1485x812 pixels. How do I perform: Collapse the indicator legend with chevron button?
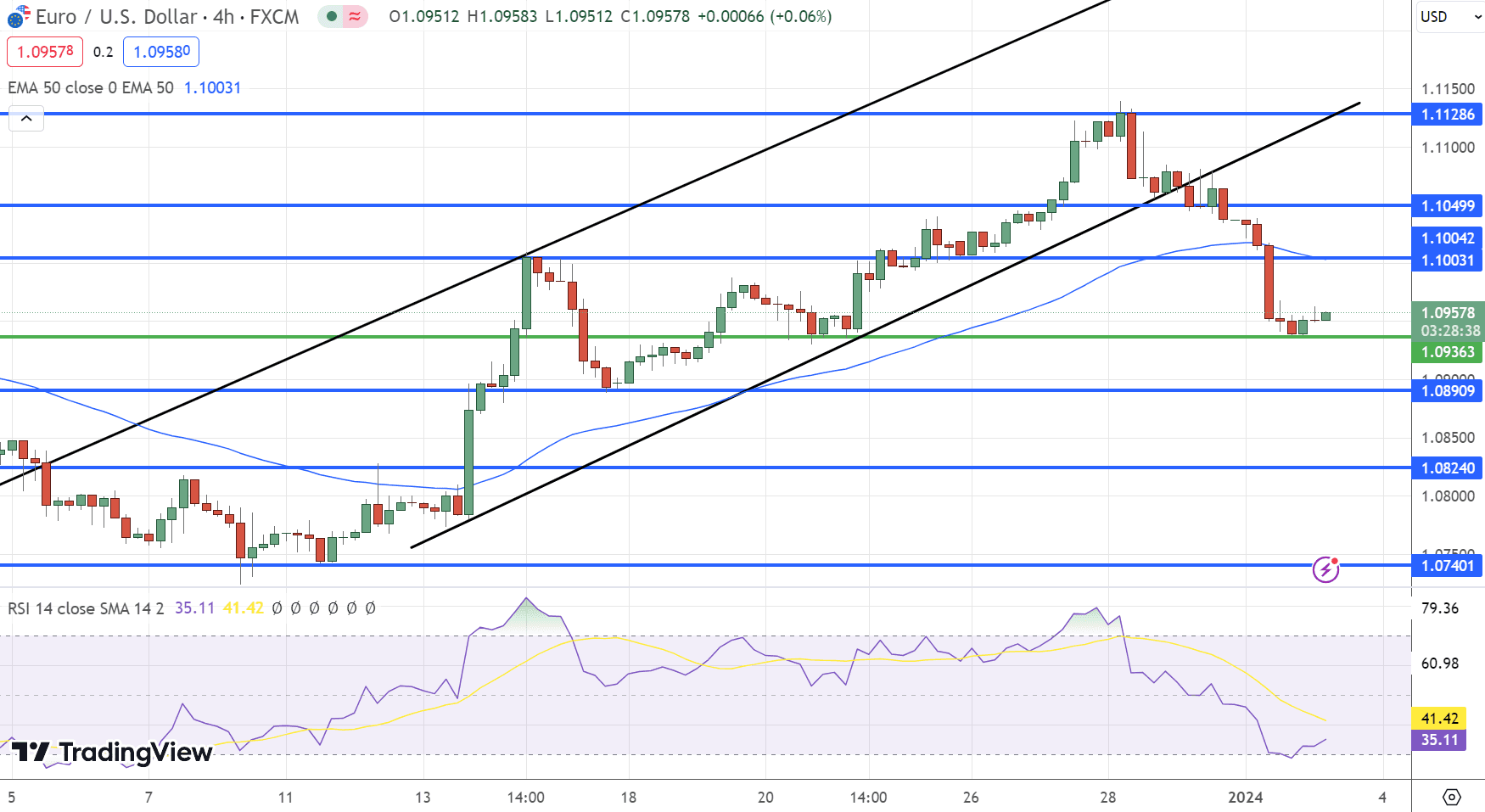pyautogui.click(x=26, y=119)
